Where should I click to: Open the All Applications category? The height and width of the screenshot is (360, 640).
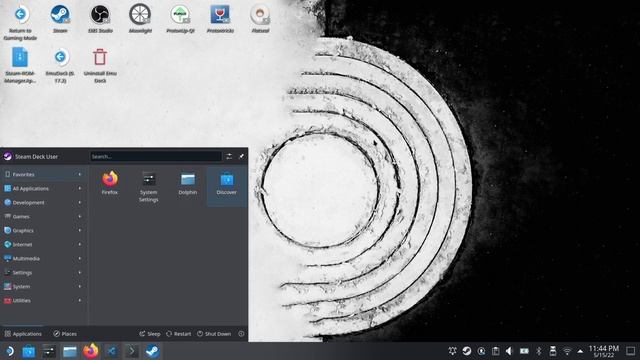[43, 189]
